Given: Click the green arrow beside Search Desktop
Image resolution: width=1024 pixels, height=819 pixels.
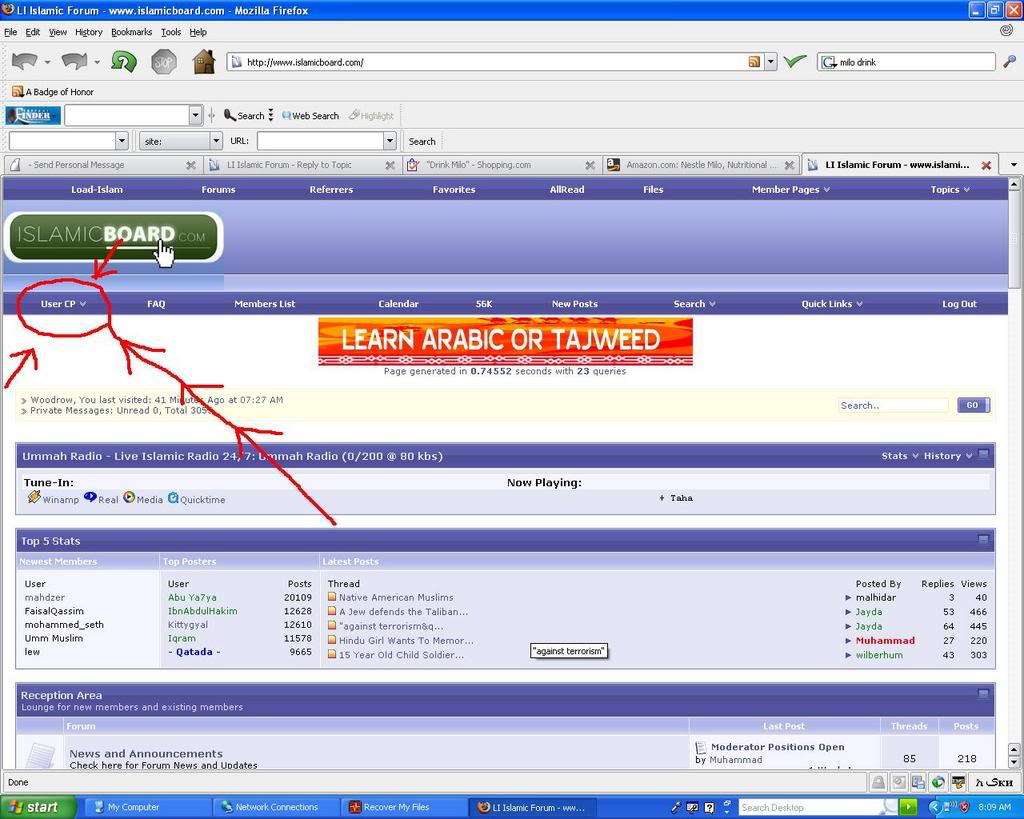Looking at the screenshot, I should click(x=908, y=807).
